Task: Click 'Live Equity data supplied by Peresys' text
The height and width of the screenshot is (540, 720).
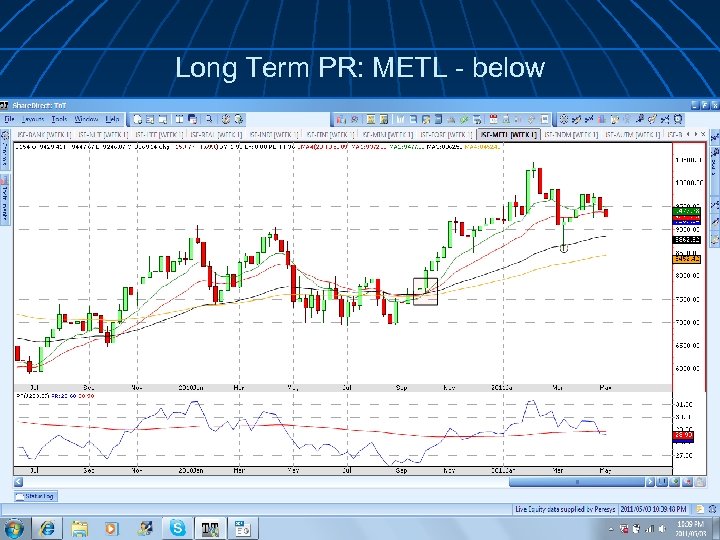Action: 565,509
